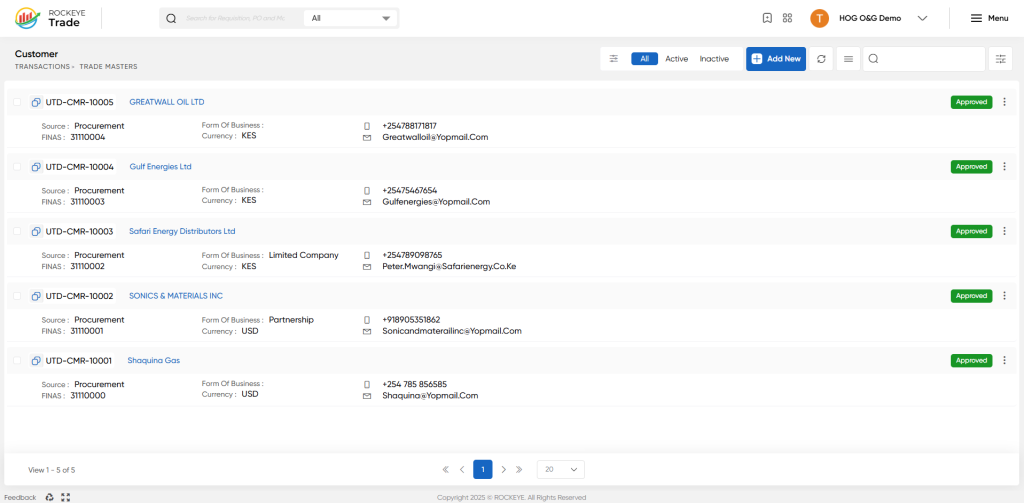Viewport: 1024px width, 503px height.
Task: Go to previous page arrow
Action: tap(462, 469)
